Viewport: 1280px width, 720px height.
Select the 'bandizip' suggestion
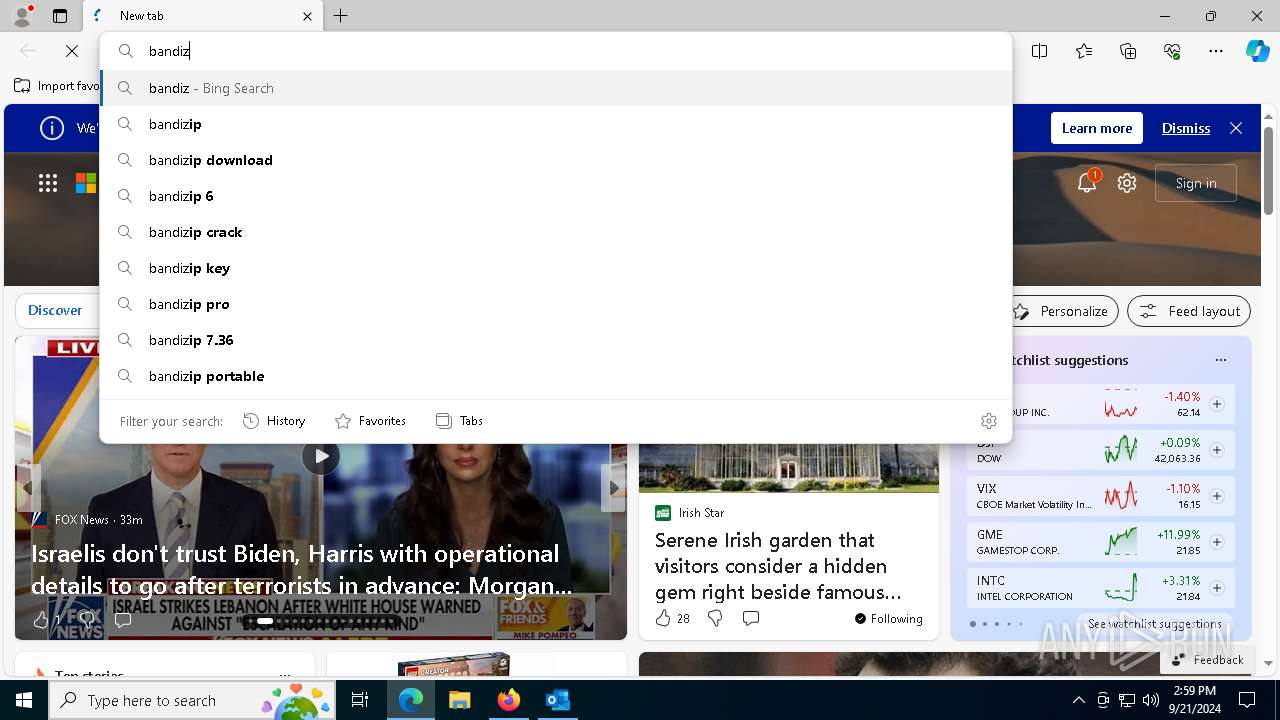pyautogui.click(x=556, y=124)
